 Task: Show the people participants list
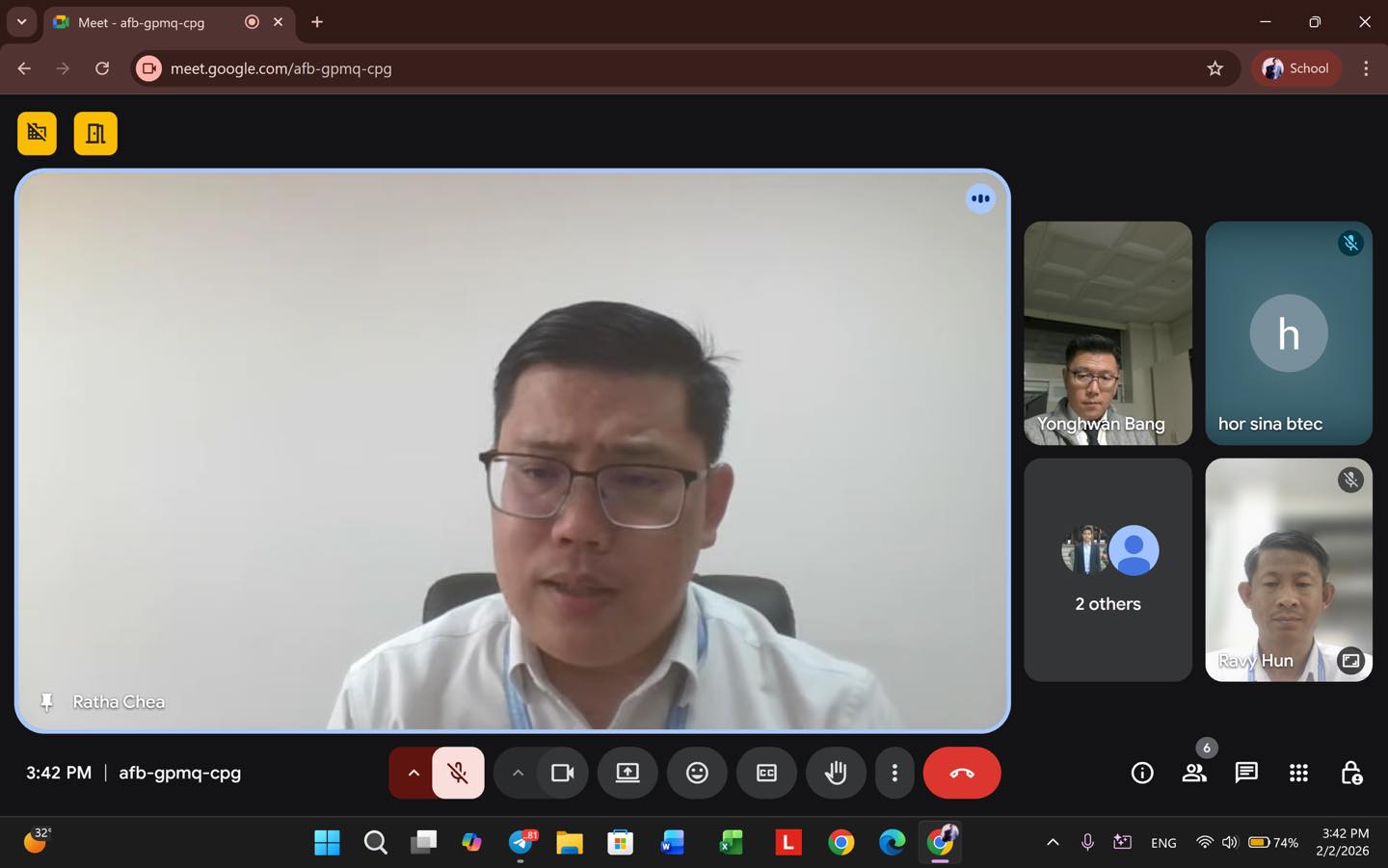(x=1194, y=773)
